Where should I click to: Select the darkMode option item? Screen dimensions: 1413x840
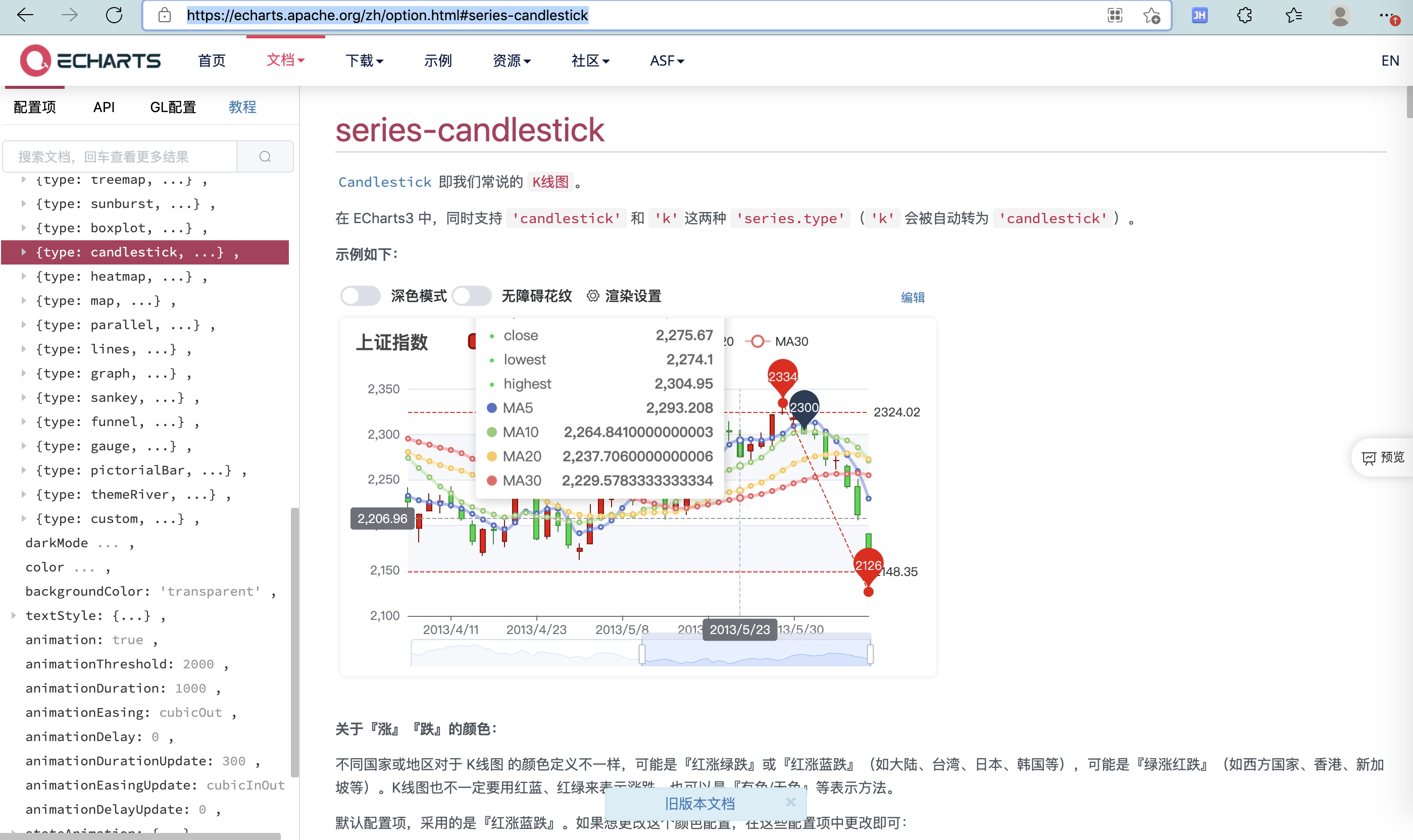click(x=80, y=543)
